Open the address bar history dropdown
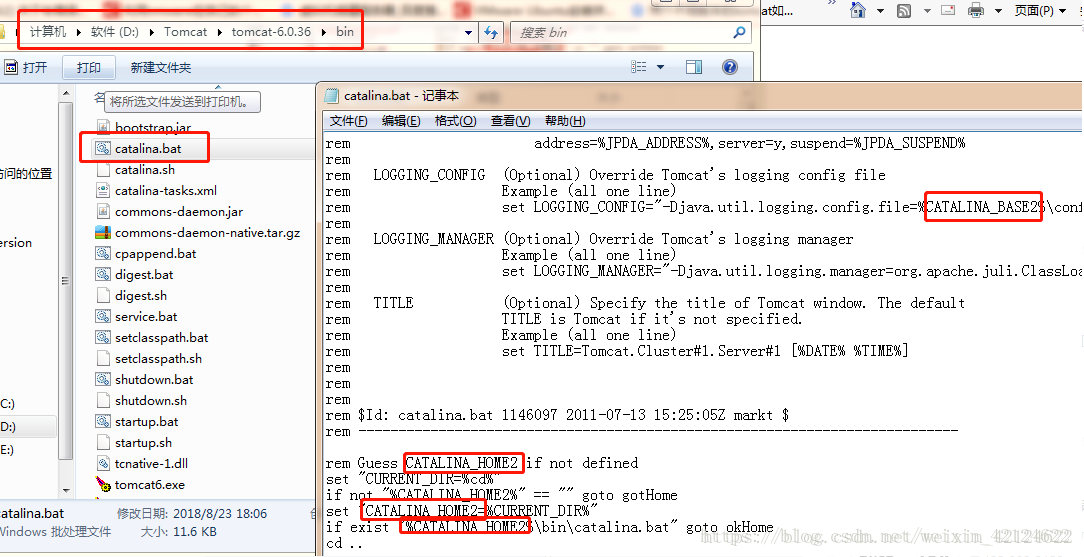1084x557 pixels. tap(468, 32)
